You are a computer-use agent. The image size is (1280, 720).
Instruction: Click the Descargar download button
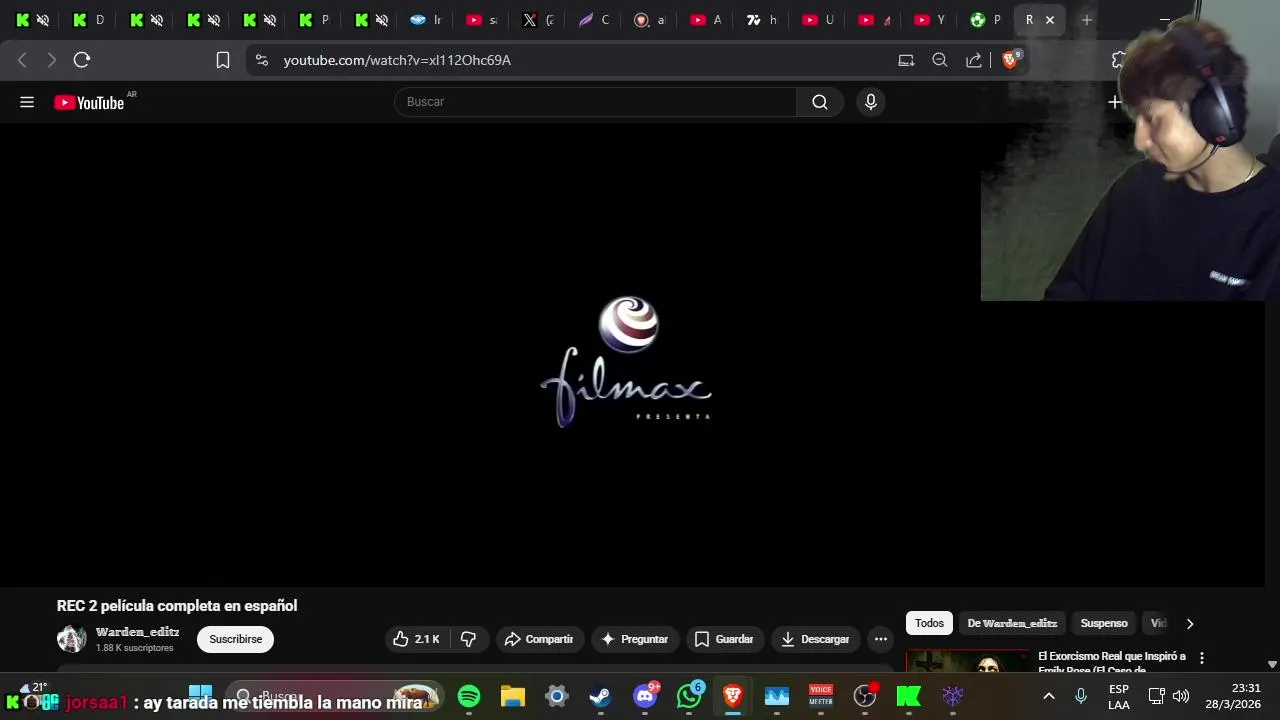coord(815,639)
